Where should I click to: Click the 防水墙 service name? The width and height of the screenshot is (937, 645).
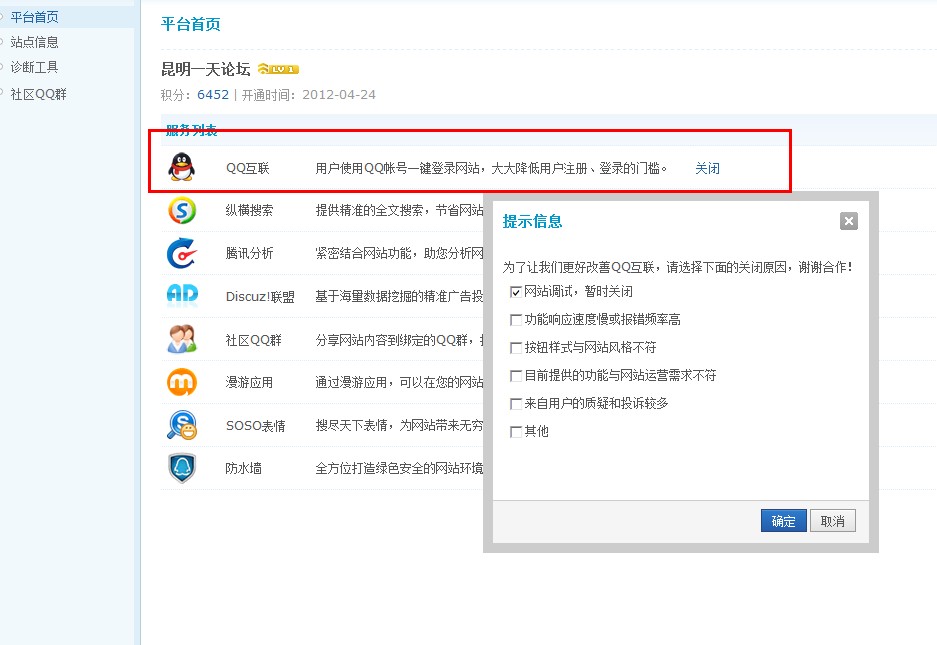243,469
